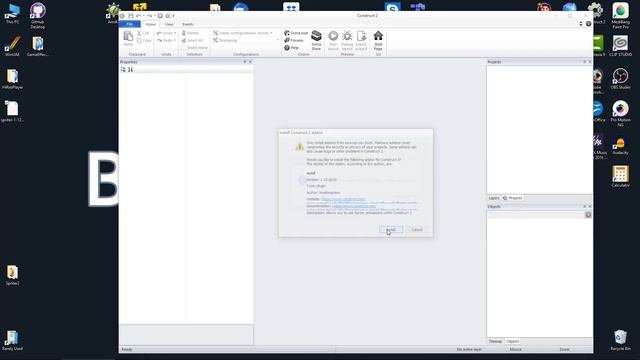Expand the Redo history dropdown arrow
640x360 pixels.
point(175,40)
